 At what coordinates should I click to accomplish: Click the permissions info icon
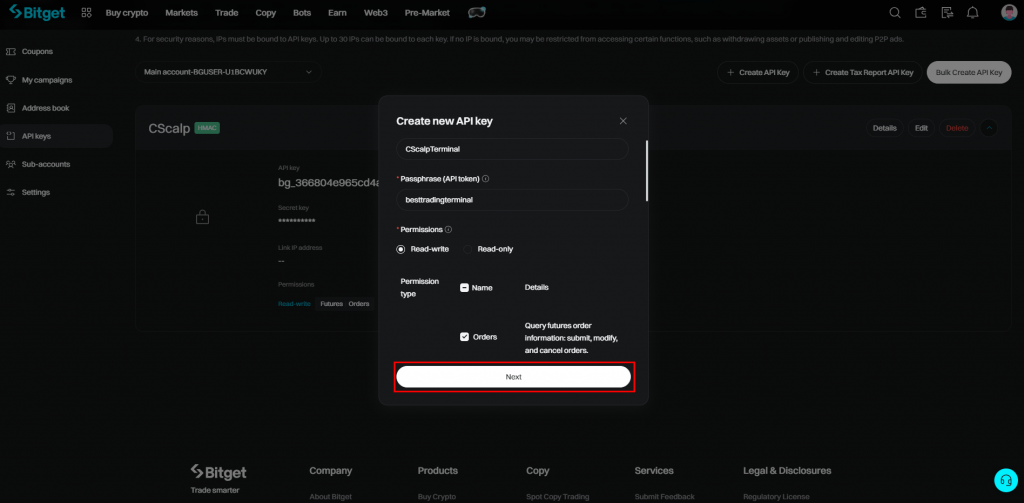(x=448, y=229)
